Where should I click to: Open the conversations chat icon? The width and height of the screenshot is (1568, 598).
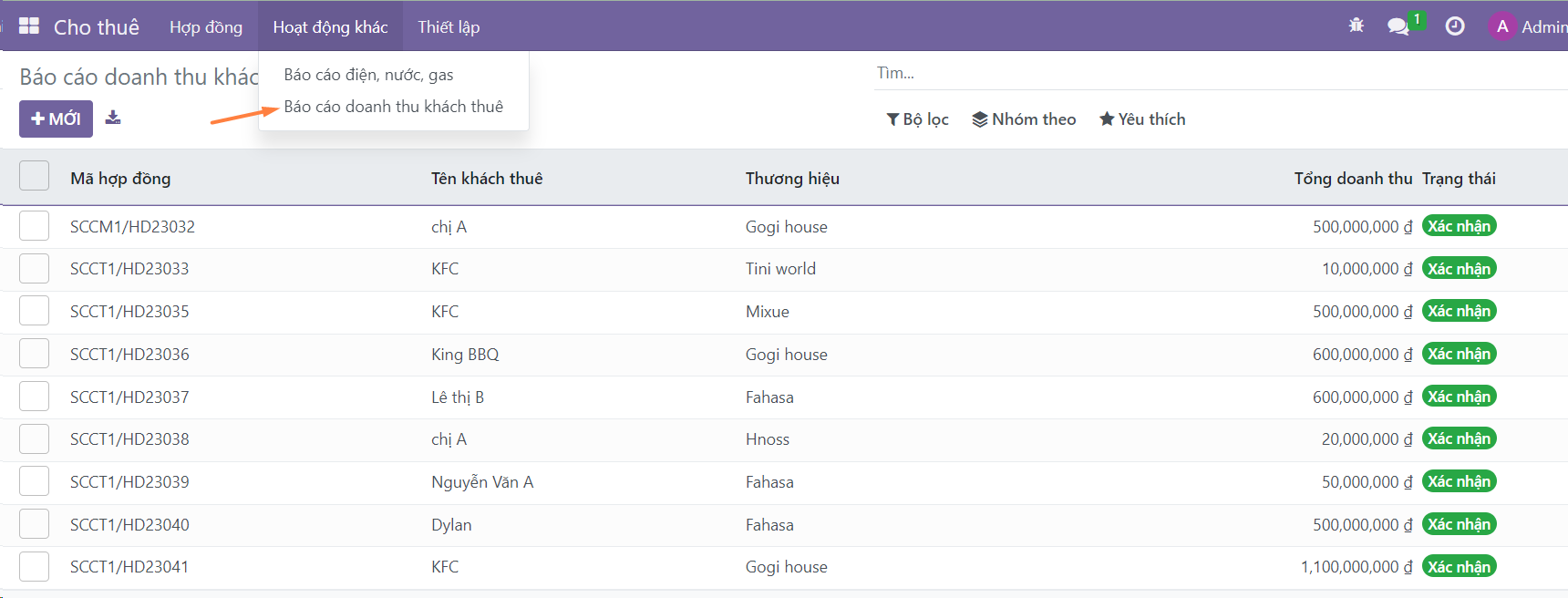pyautogui.click(x=1398, y=26)
